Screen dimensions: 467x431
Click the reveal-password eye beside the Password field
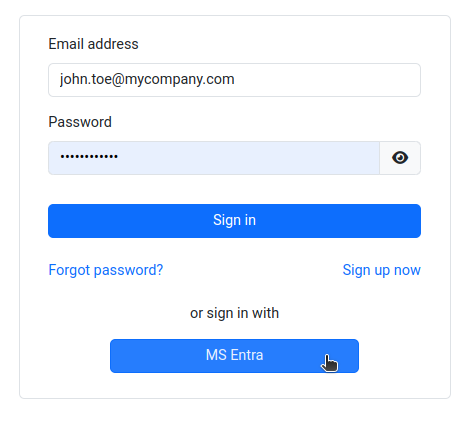click(400, 158)
